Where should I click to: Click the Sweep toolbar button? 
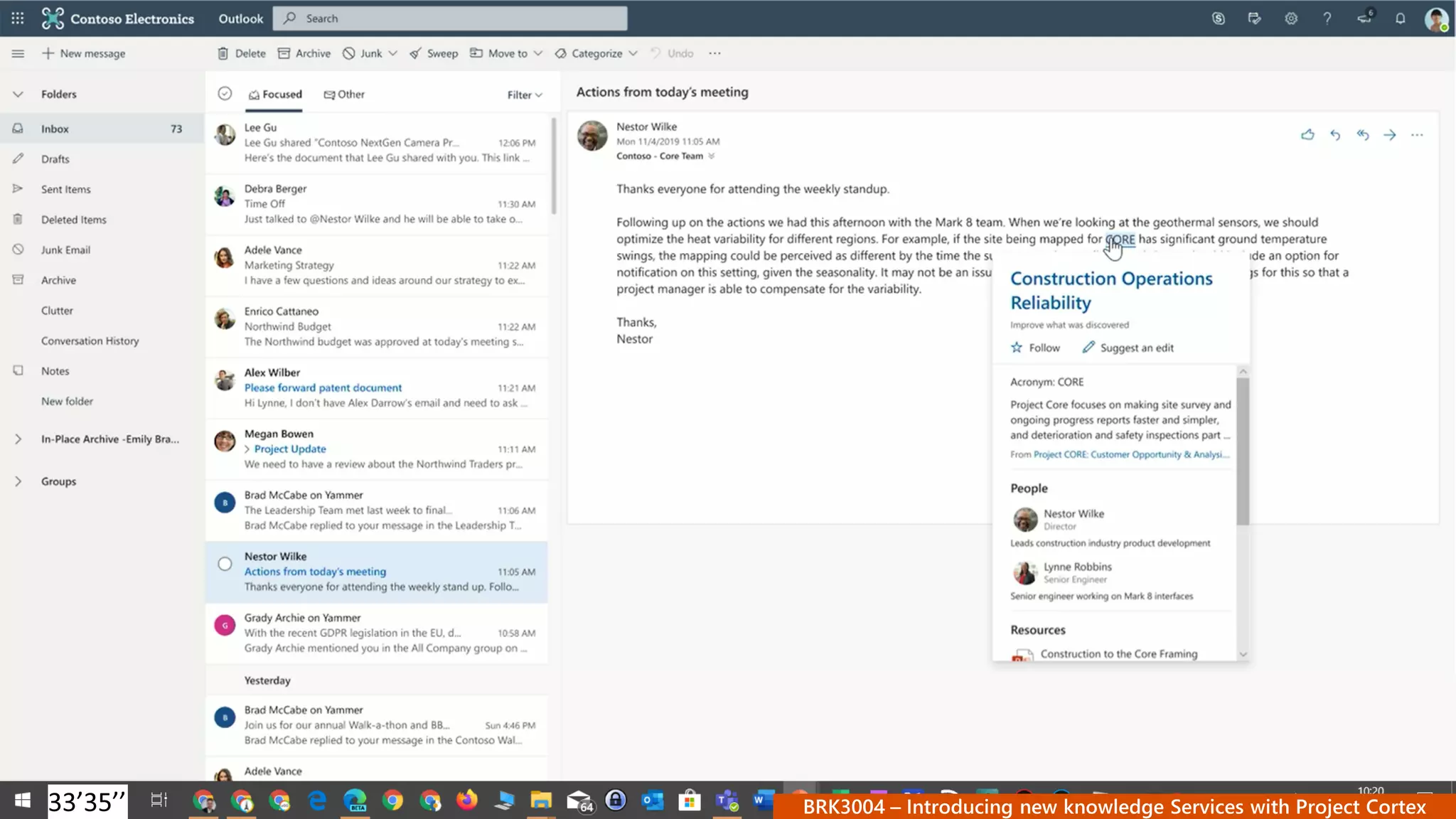pos(434,53)
